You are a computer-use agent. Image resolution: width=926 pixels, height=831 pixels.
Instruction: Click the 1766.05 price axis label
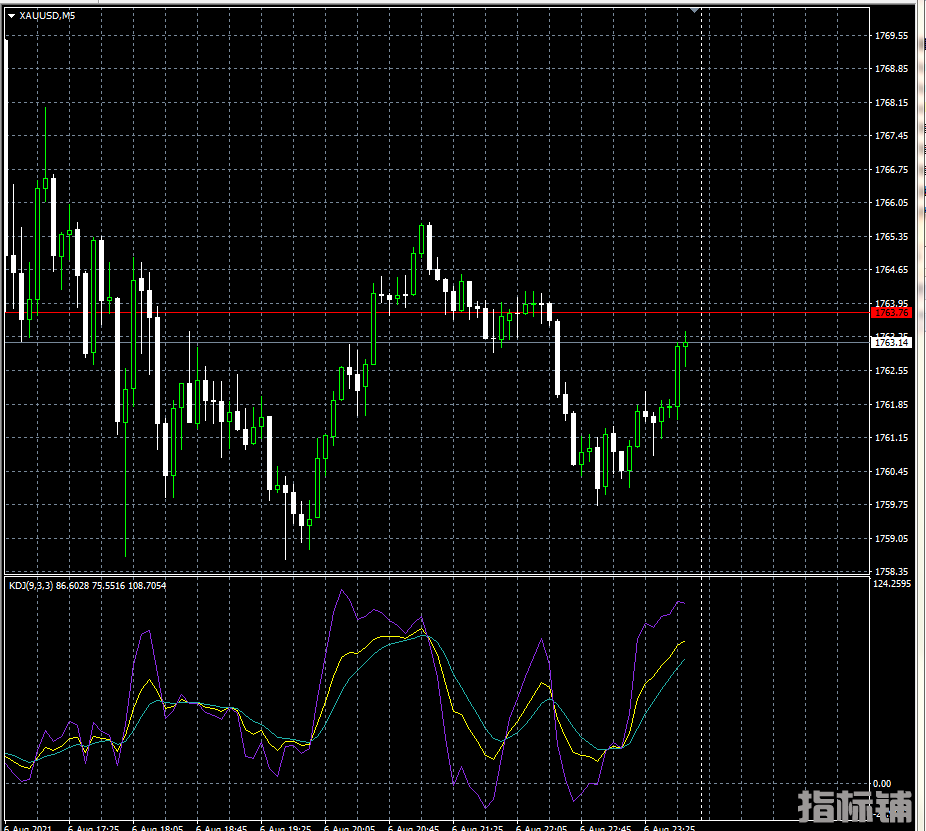click(x=891, y=203)
